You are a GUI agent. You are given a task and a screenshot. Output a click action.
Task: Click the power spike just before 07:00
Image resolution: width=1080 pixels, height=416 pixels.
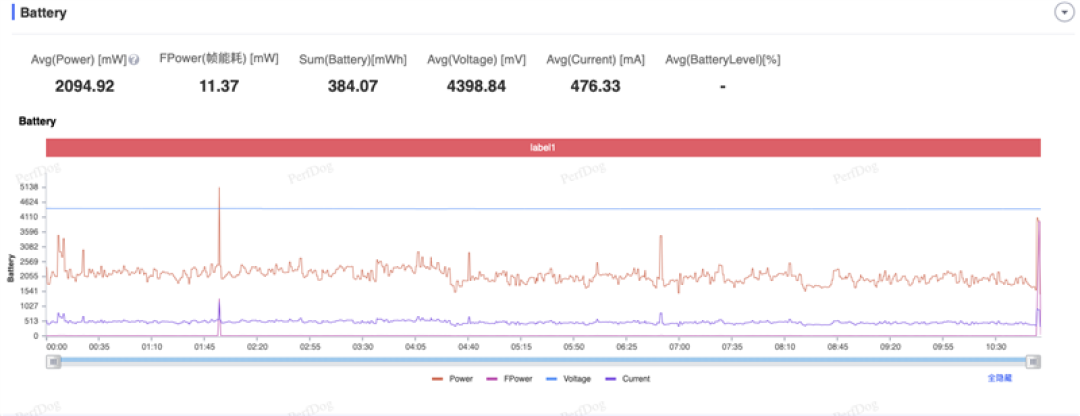click(661, 255)
